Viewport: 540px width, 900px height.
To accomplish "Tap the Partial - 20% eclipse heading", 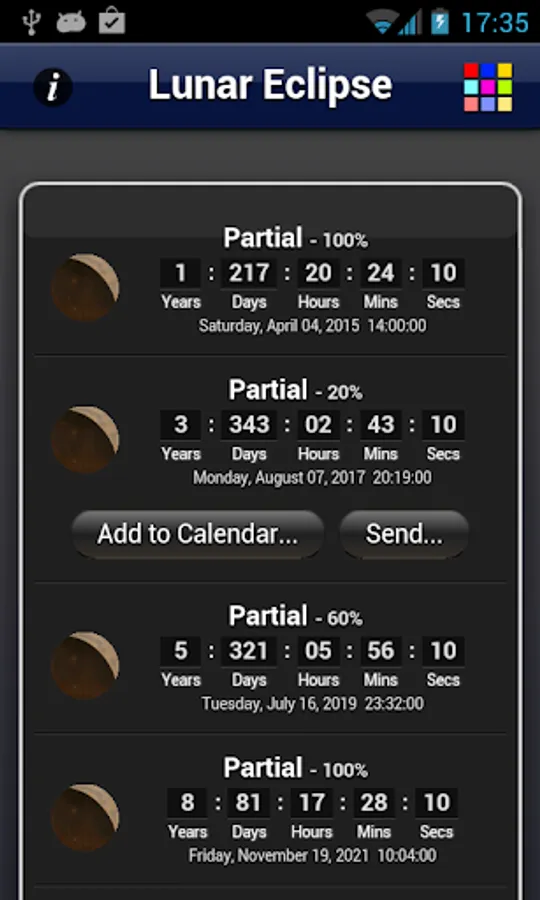I will tap(296, 390).
